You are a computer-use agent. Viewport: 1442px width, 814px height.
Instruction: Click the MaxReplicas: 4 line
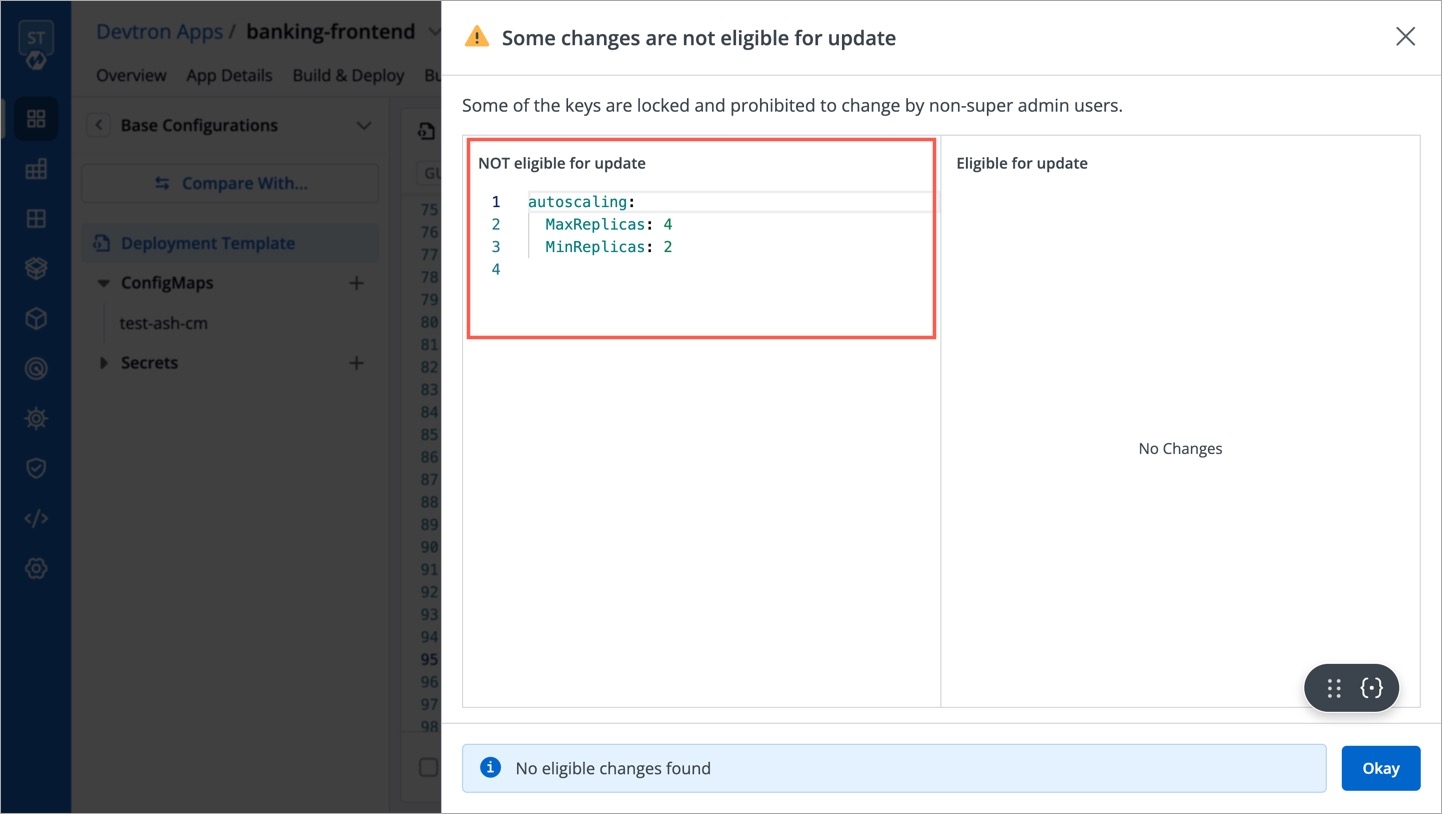[x=608, y=224]
